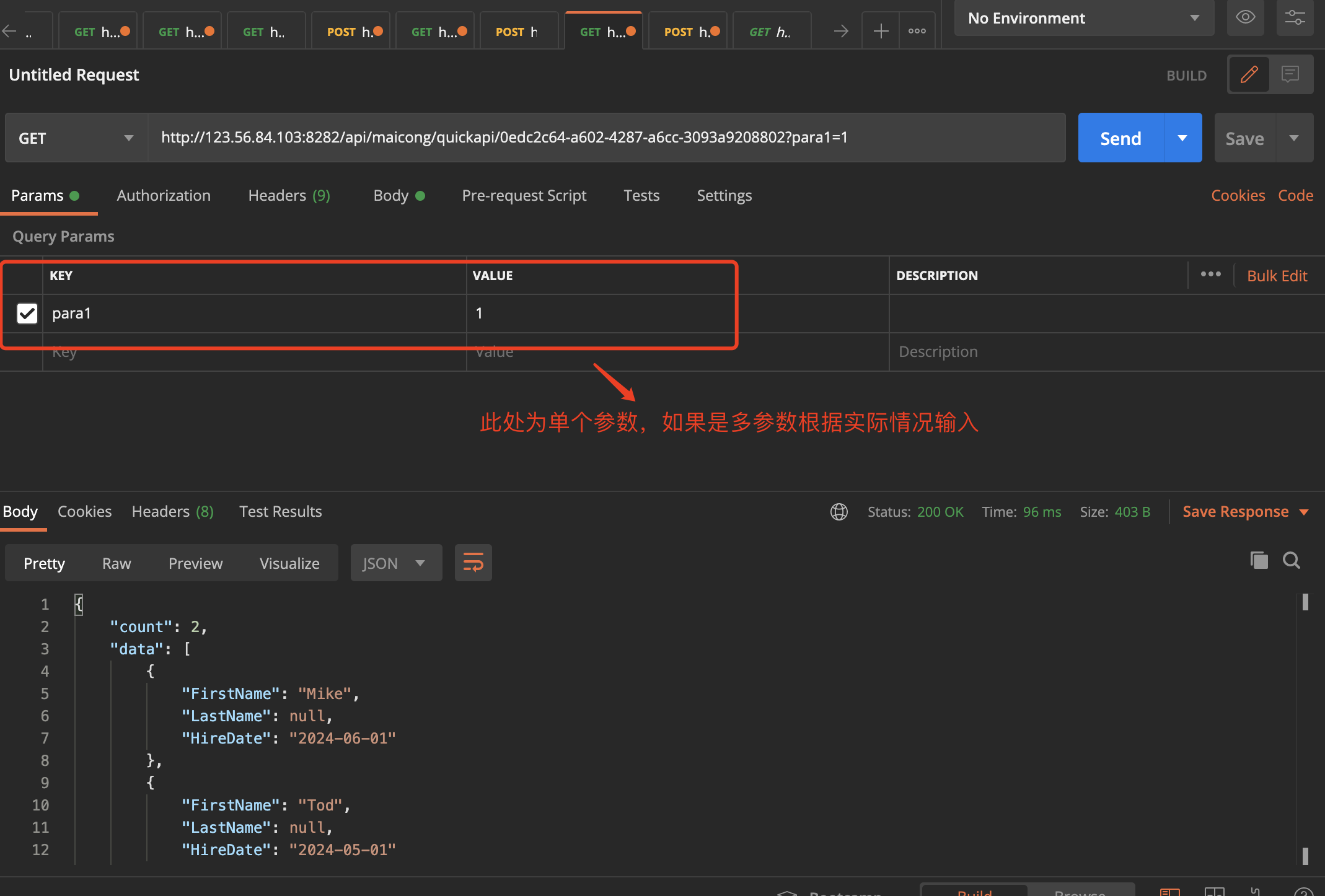Click the copy response icon

(1258, 560)
